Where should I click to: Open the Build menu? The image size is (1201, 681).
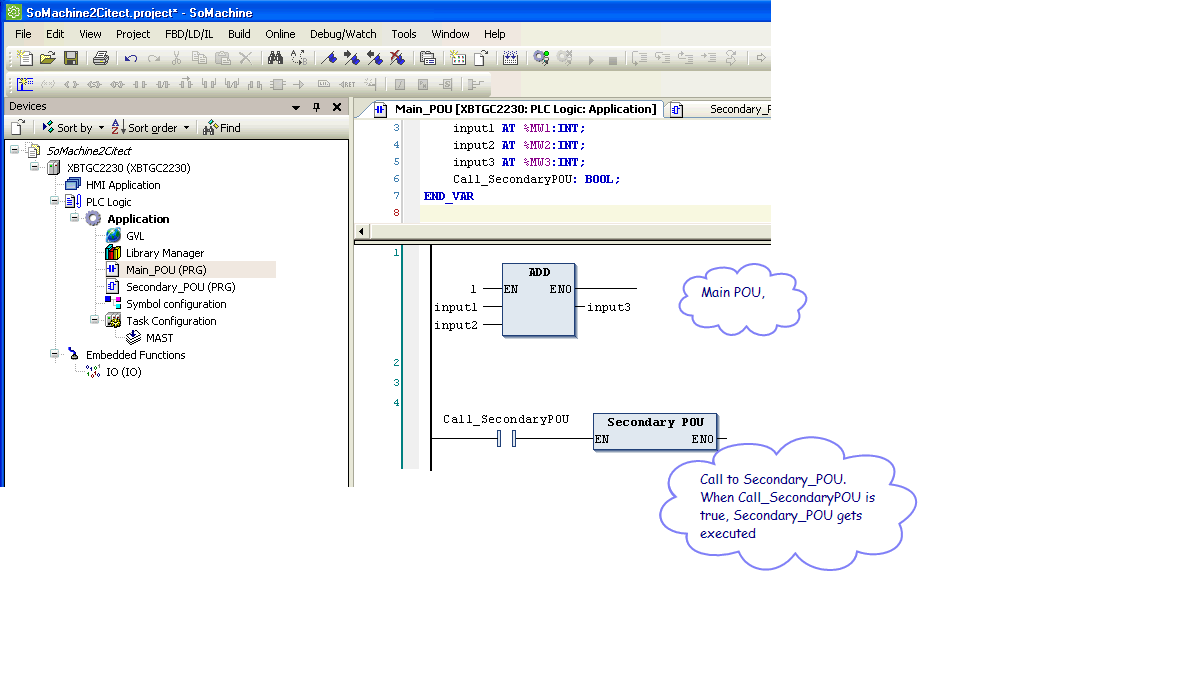click(x=239, y=34)
